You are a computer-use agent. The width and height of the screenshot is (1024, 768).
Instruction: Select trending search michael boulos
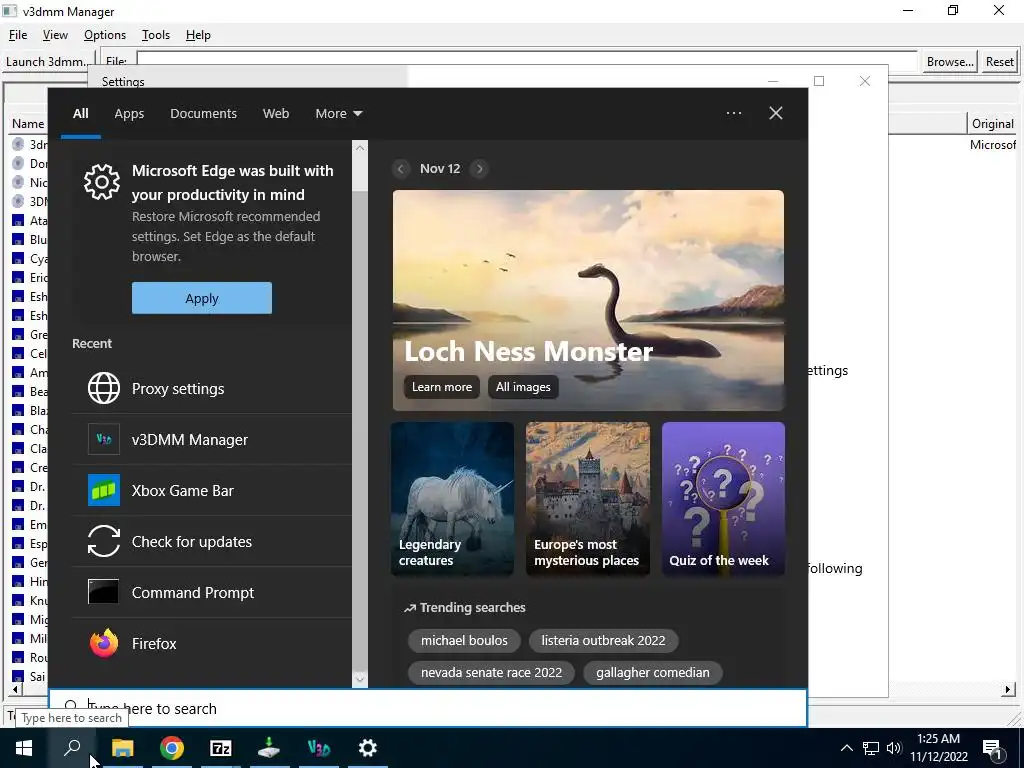click(464, 641)
